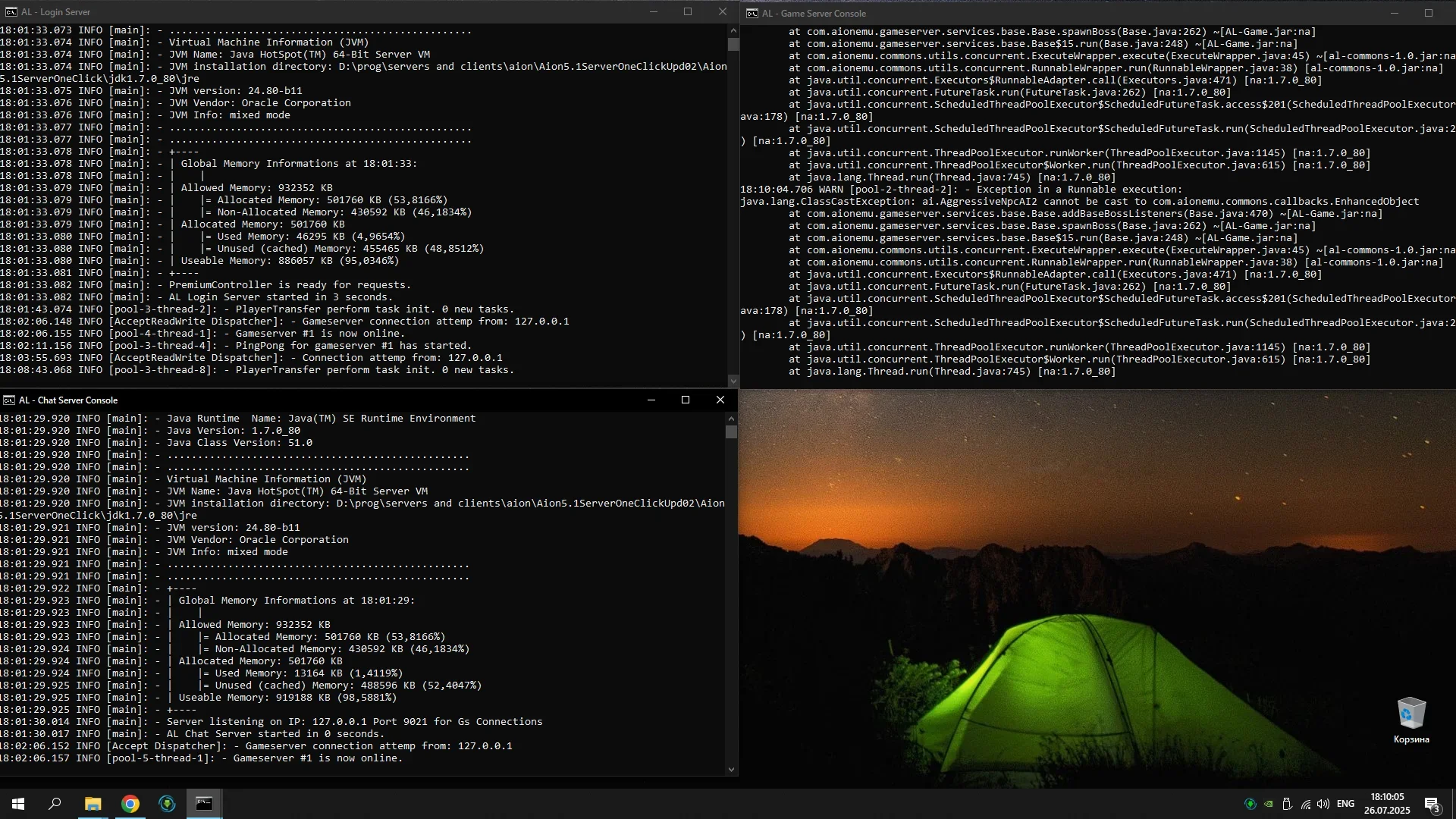Open the volume speaker tray icon
This screenshot has width=1456, height=819.
[x=1323, y=804]
